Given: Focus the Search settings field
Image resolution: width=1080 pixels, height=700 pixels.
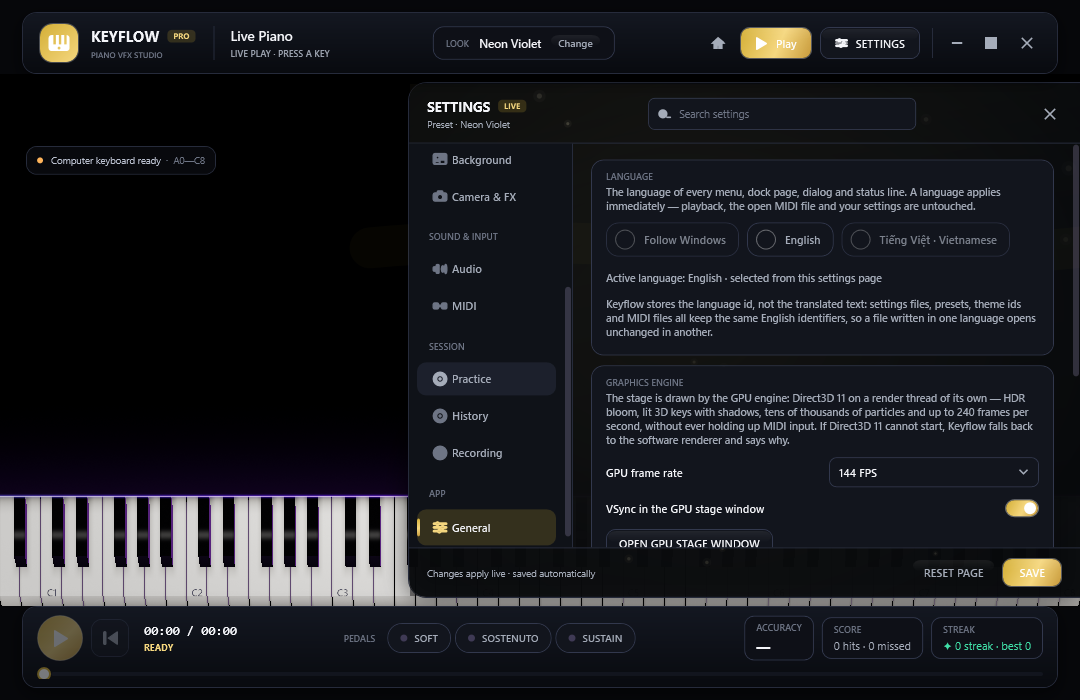Looking at the screenshot, I should (782, 114).
